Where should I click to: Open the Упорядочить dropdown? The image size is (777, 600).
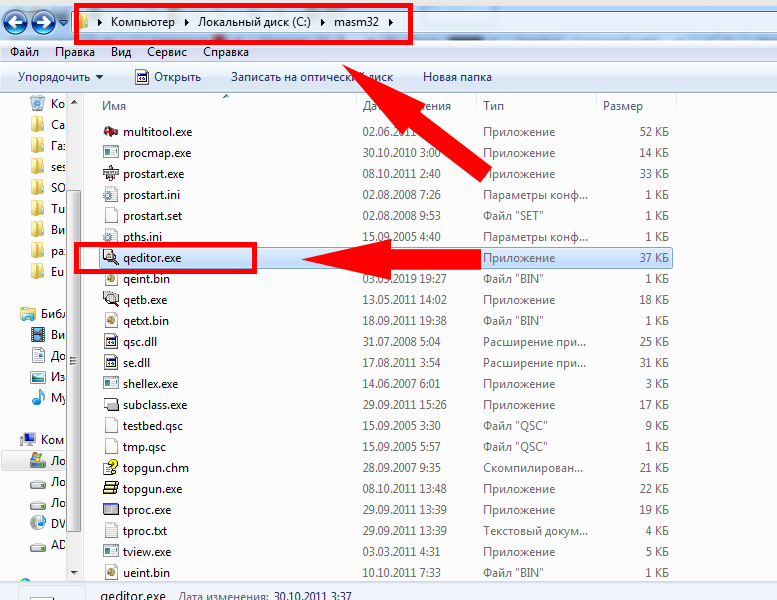[60, 77]
